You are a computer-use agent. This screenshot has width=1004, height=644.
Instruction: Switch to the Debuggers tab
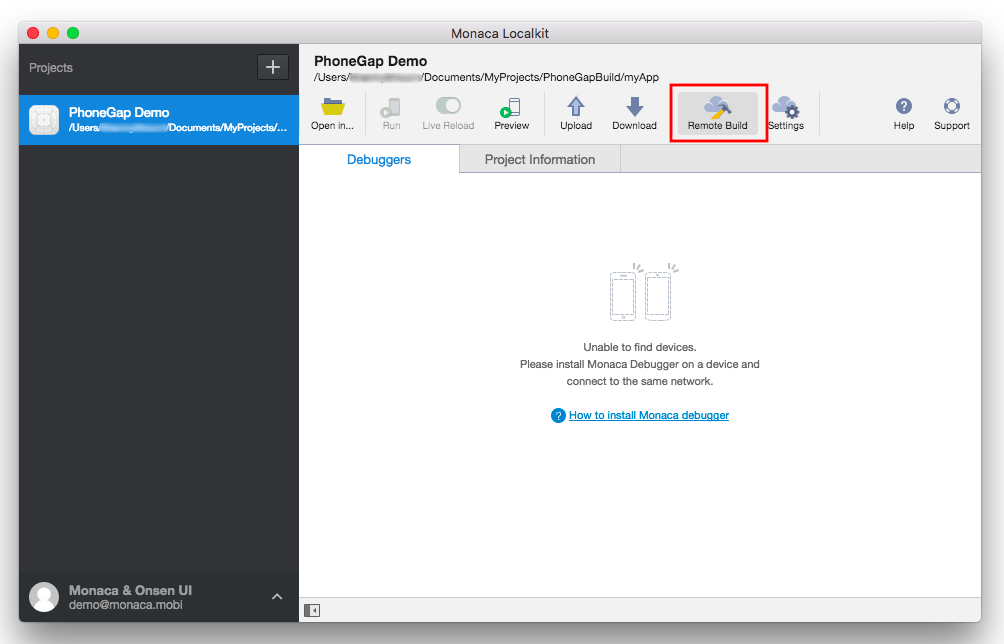(379, 160)
